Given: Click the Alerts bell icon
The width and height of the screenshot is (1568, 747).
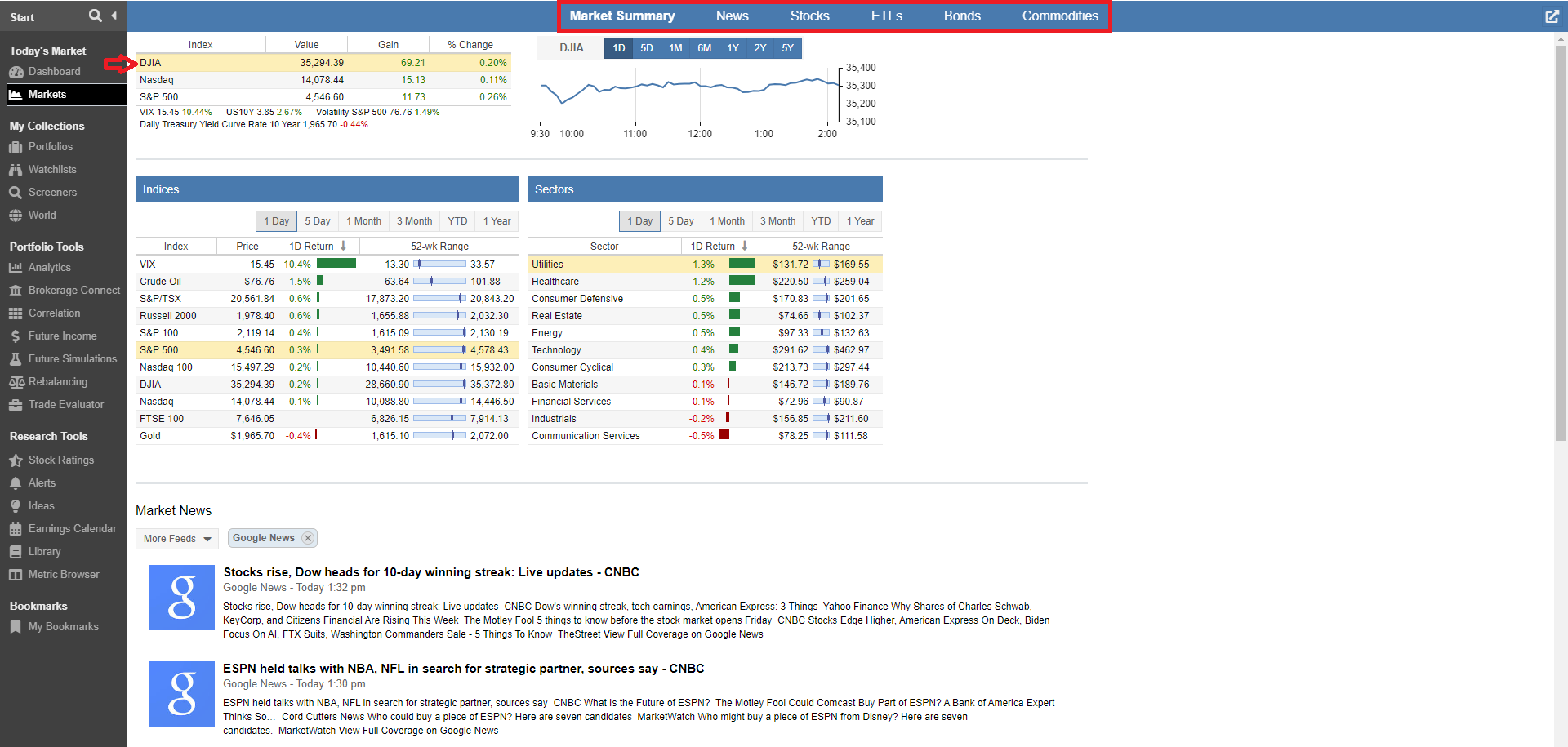Looking at the screenshot, I should 16,483.
